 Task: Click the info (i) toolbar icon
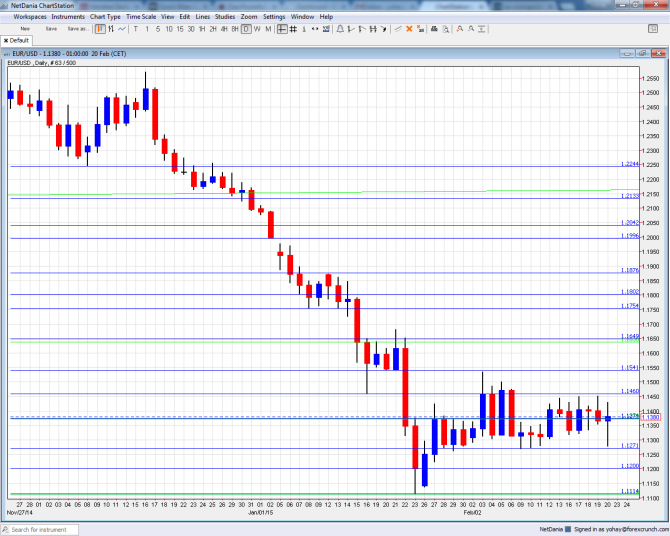[x=304, y=29]
